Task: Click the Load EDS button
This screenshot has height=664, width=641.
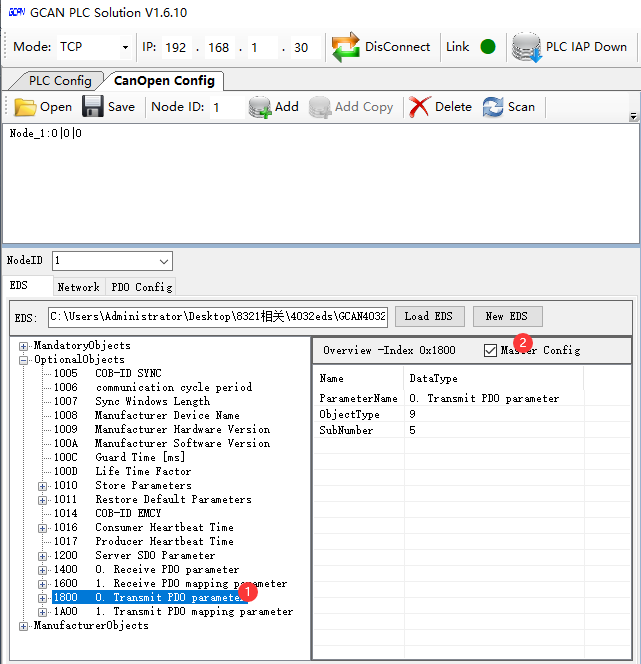Action: pyautogui.click(x=429, y=317)
